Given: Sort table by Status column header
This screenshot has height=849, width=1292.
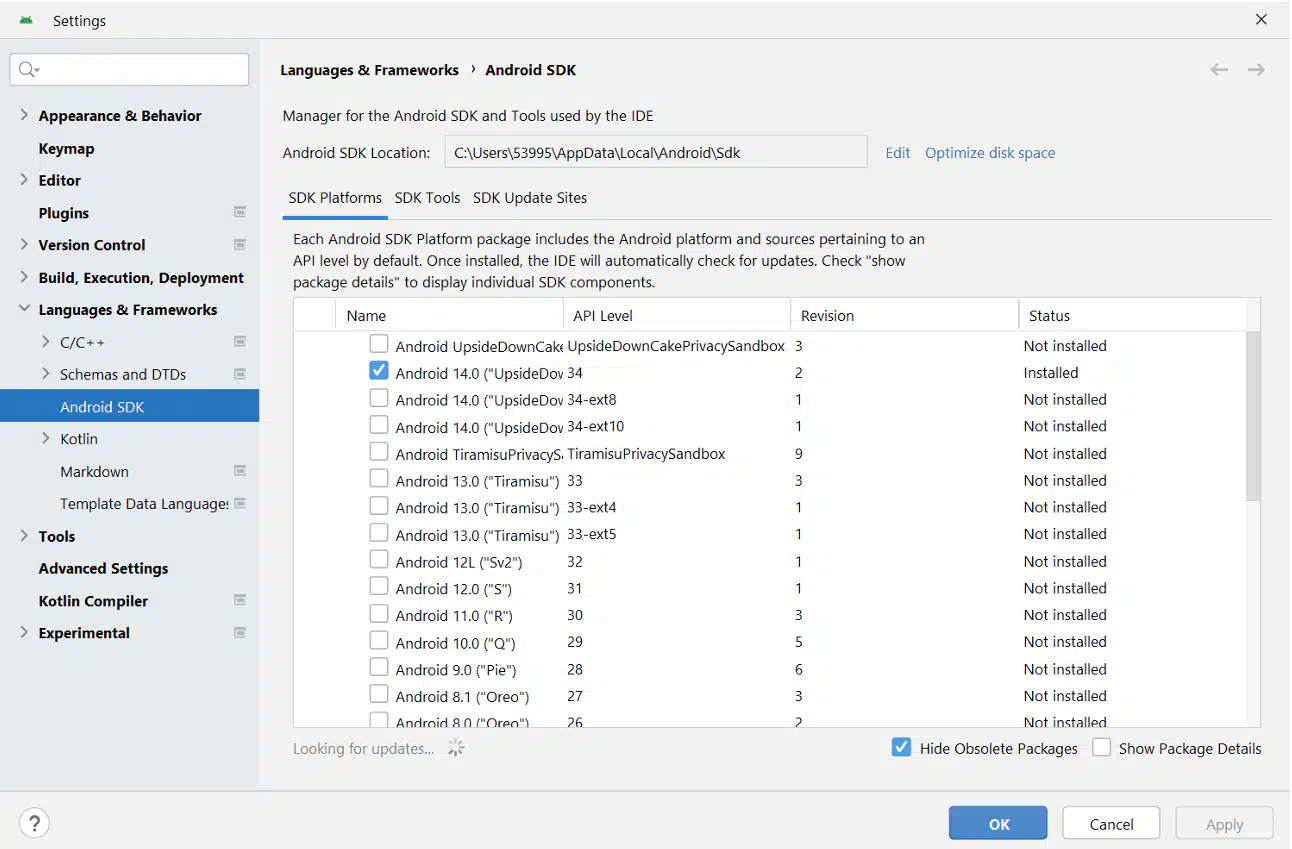Looking at the screenshot, I should coord(1132,315).
